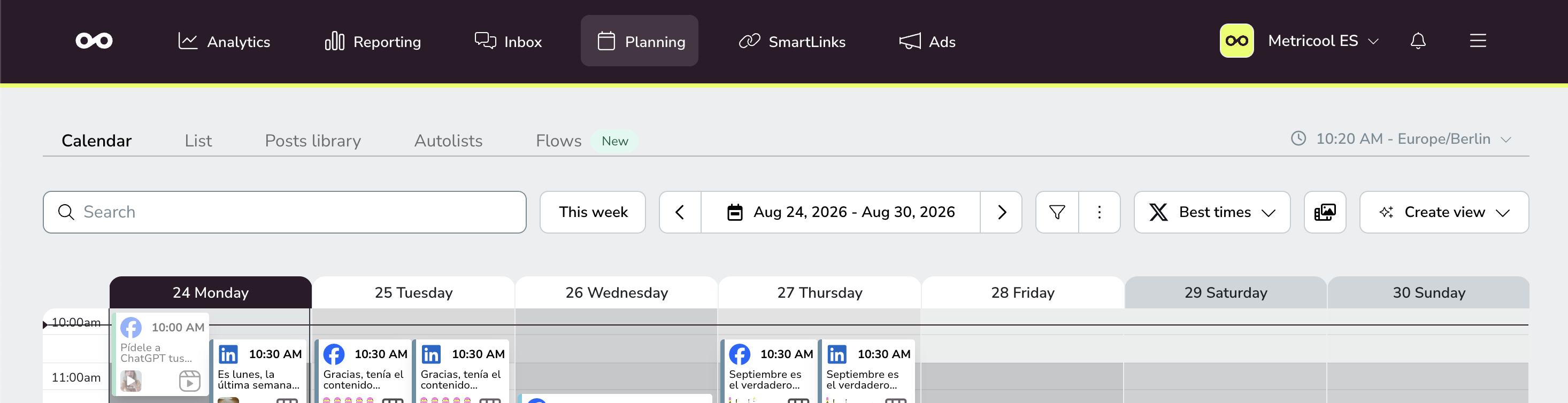Focus the Search input field
The width and height of the screenshot is (1568, 403).
pos(285,212)
